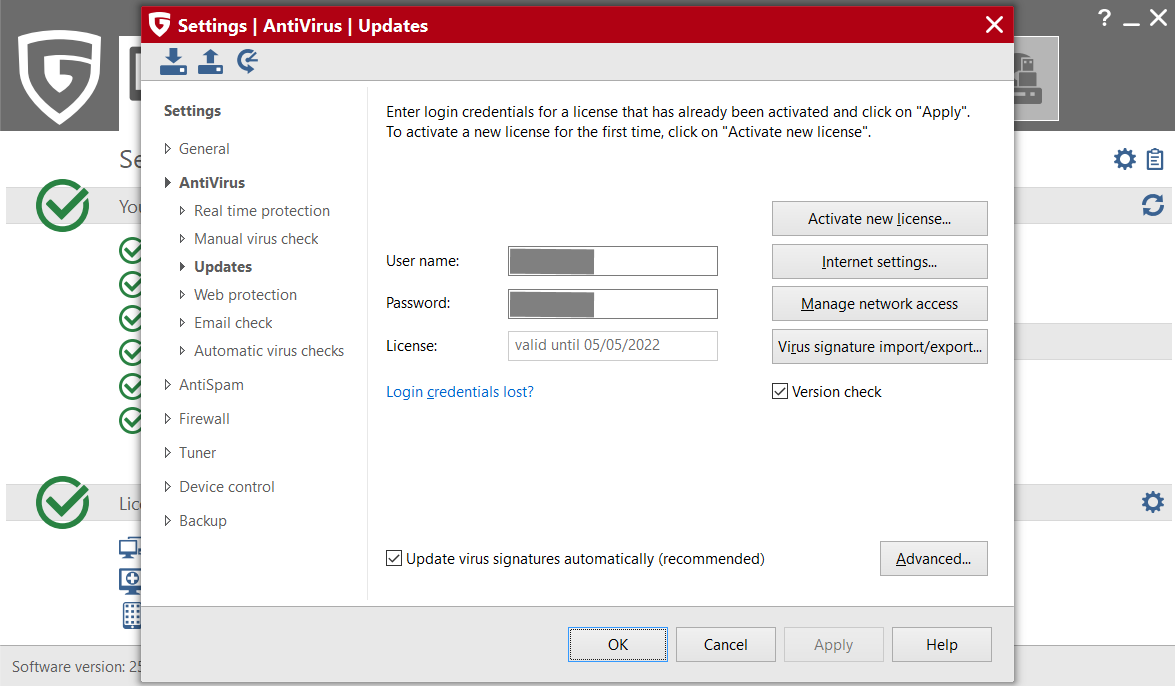This screenshot has width=1175, height=686.
Task: Close the Settings dialog
Action: pyautogui.click(x=994, y=25)
